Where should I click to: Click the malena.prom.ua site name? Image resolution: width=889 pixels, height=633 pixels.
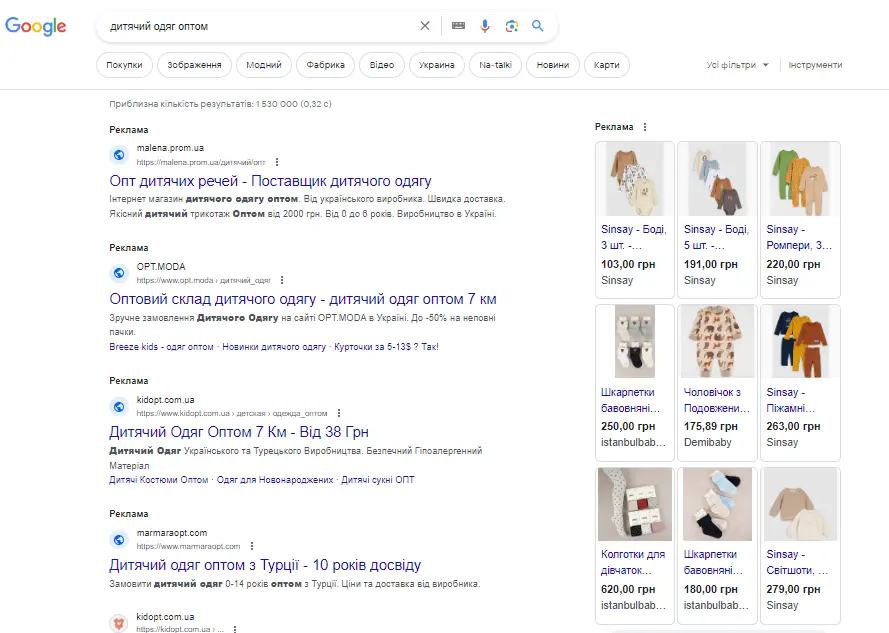pos(170,148)
